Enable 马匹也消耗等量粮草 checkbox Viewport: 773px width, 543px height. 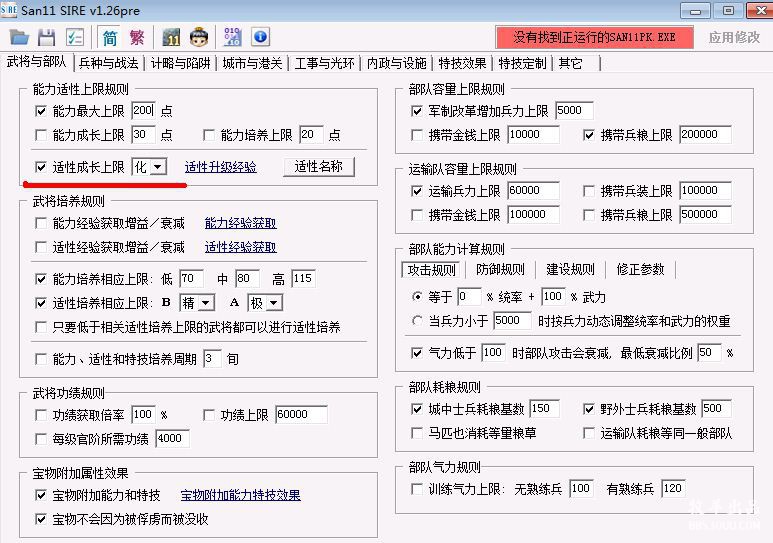point(417,433)
